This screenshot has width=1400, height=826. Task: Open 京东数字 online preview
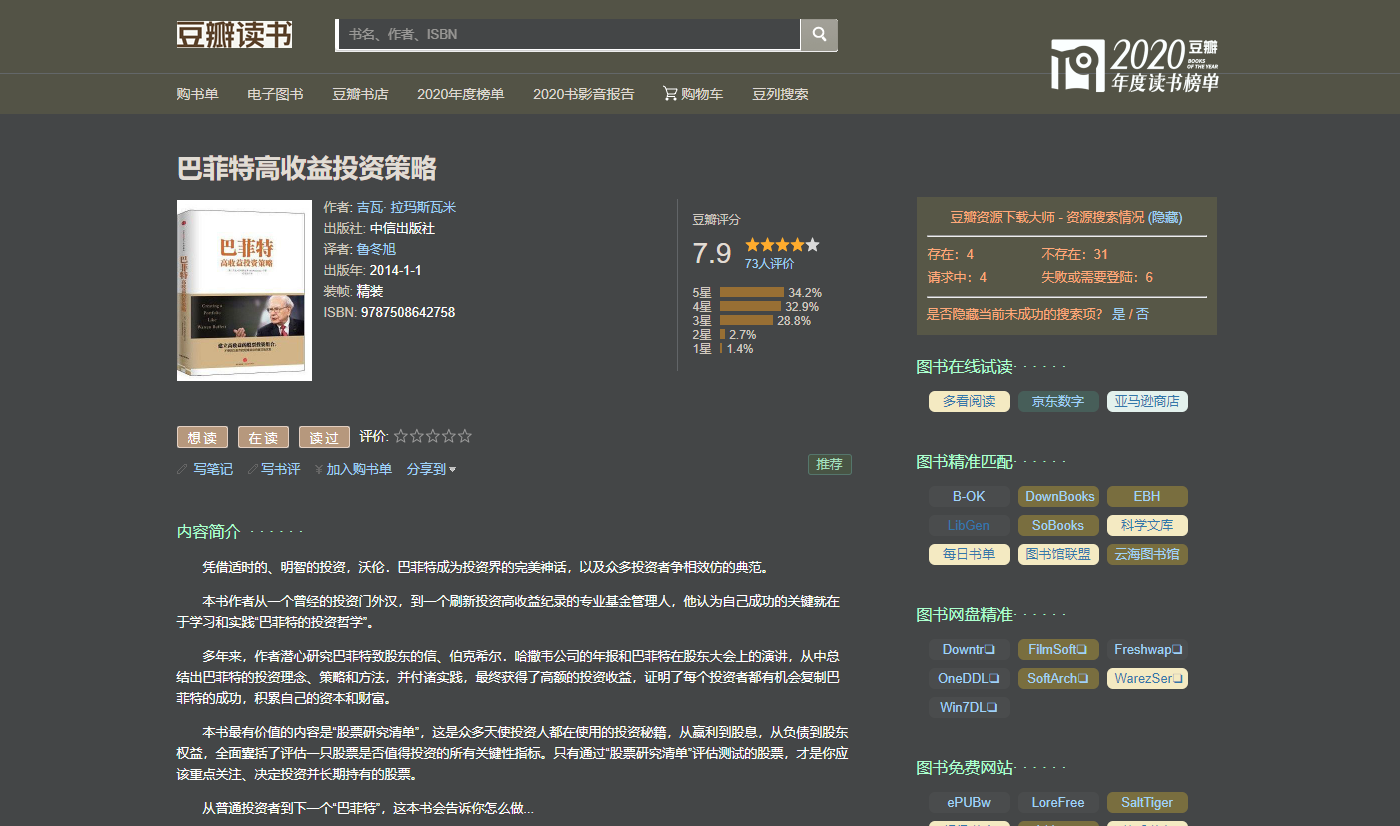tap(1058, 401)
